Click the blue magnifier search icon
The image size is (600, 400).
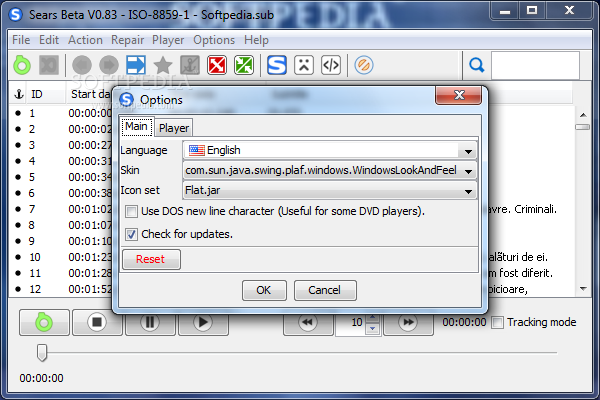click(476, 65)
